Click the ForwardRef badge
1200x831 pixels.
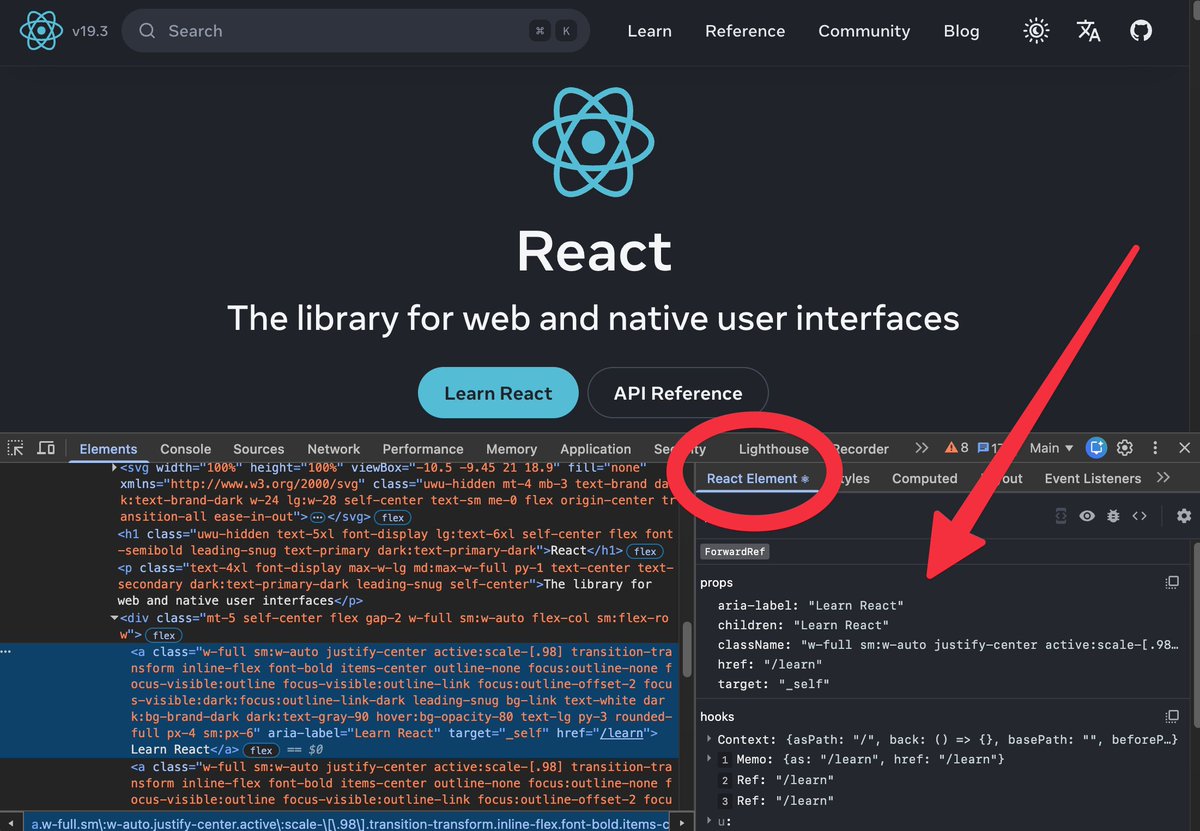[x=734, y=551]
